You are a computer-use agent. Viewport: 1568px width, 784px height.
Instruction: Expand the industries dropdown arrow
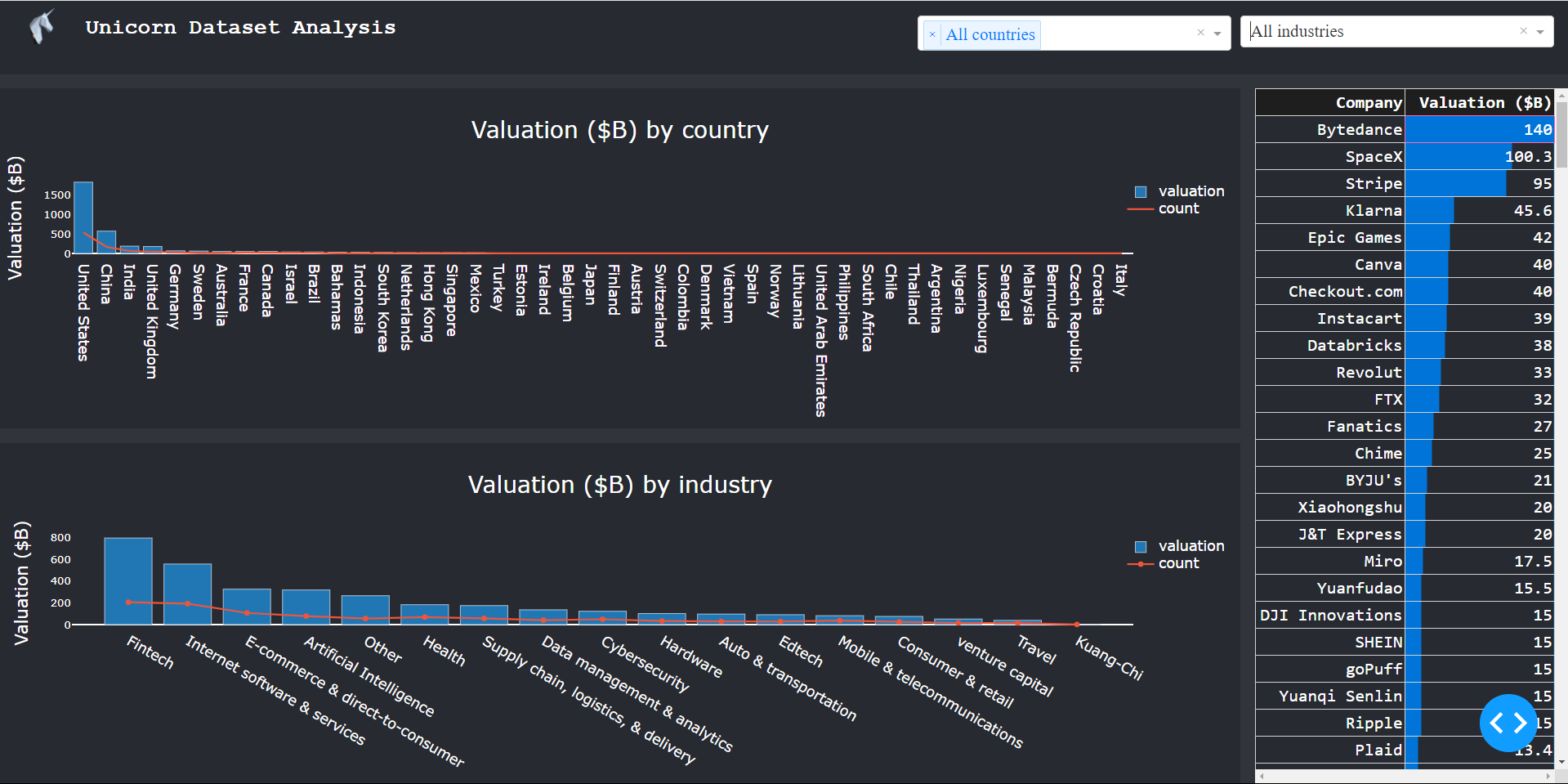point(1540,32)
